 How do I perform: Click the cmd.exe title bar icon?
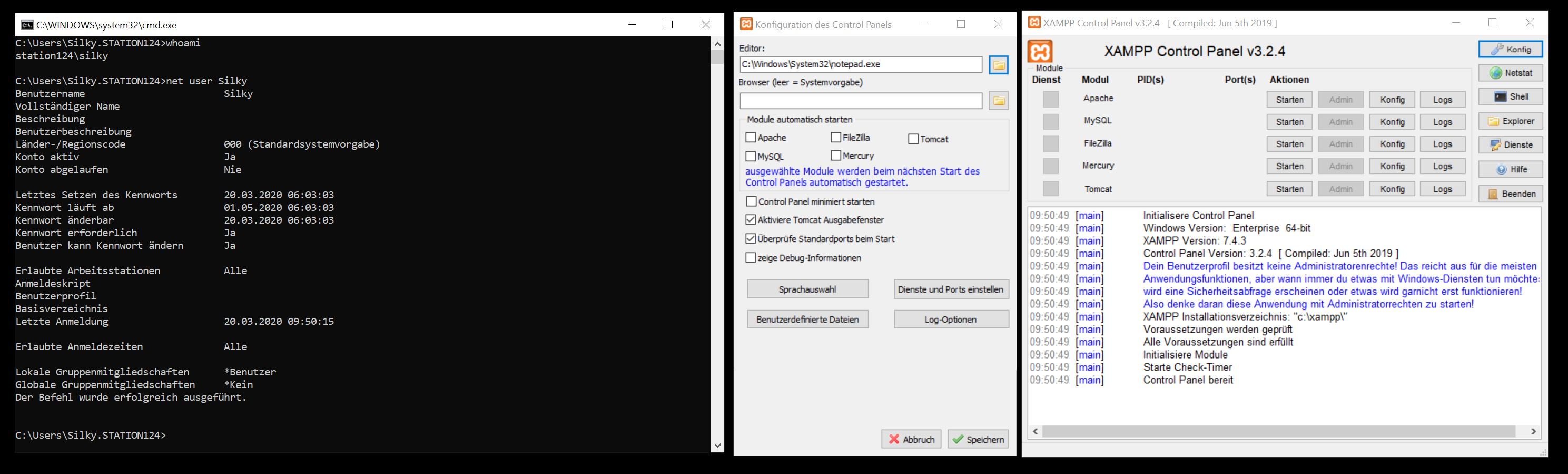point(27,25)
